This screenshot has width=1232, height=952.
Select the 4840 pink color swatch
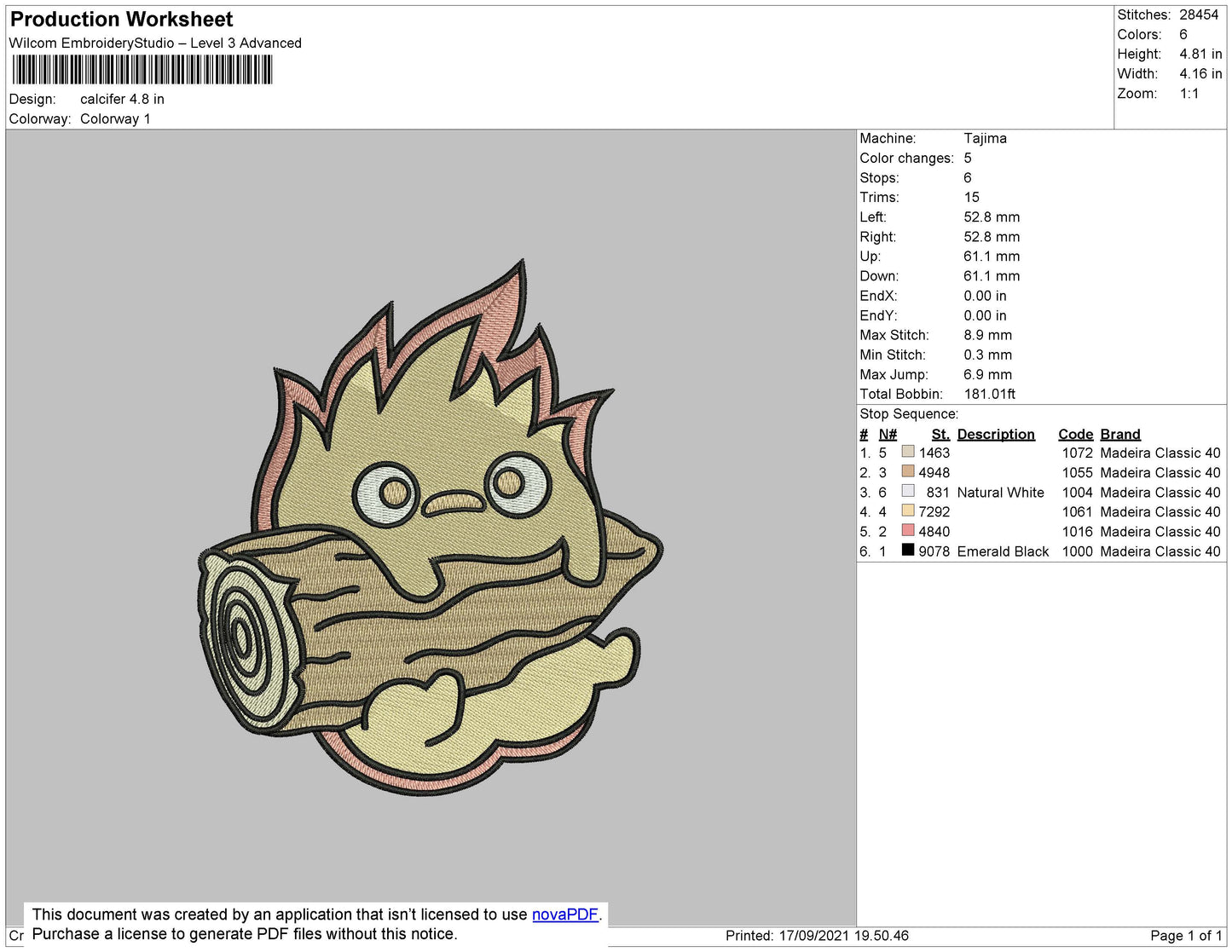(908, 530)
